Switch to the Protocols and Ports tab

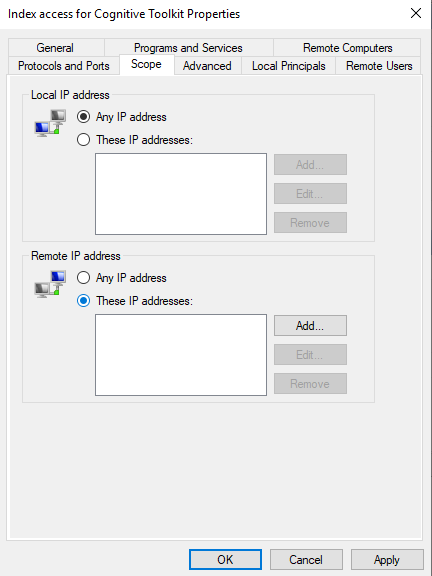64,66
